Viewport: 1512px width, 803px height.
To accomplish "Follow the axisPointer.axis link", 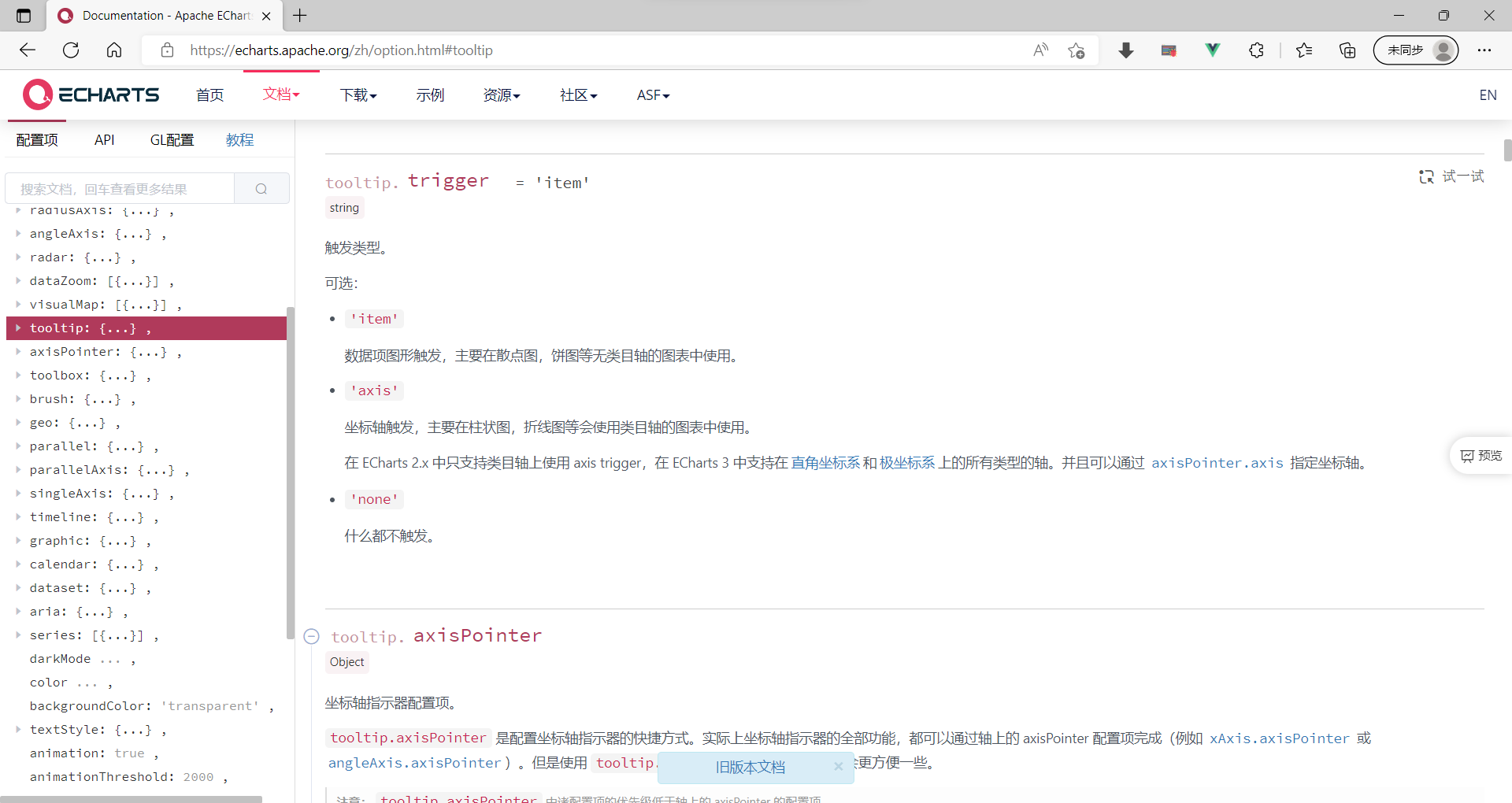I will (1217, 463).
